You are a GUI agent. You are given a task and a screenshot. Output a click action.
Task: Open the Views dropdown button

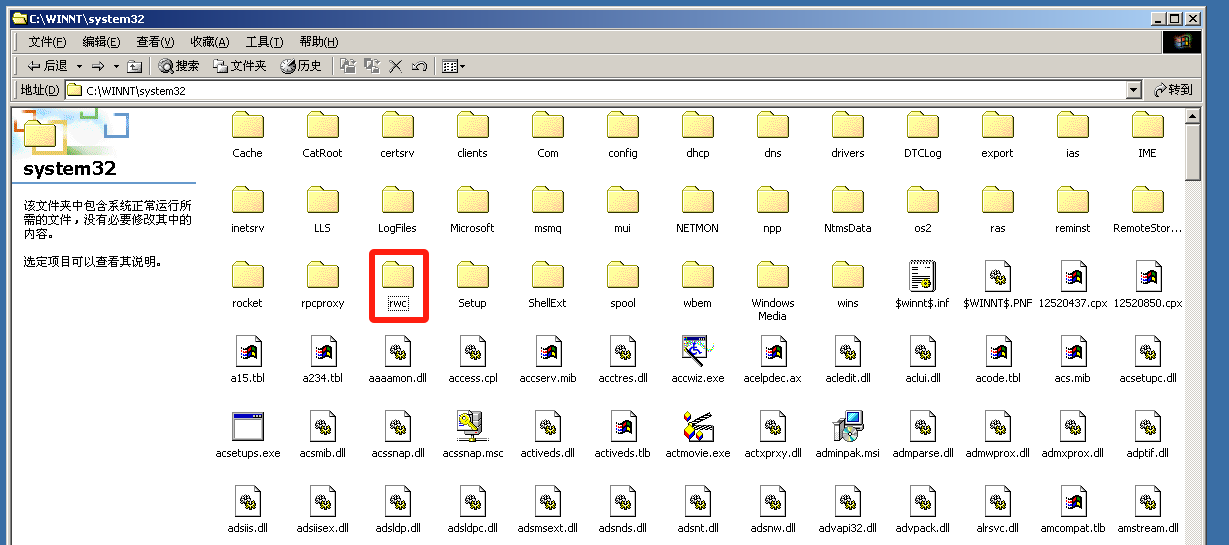coord(453,66)
